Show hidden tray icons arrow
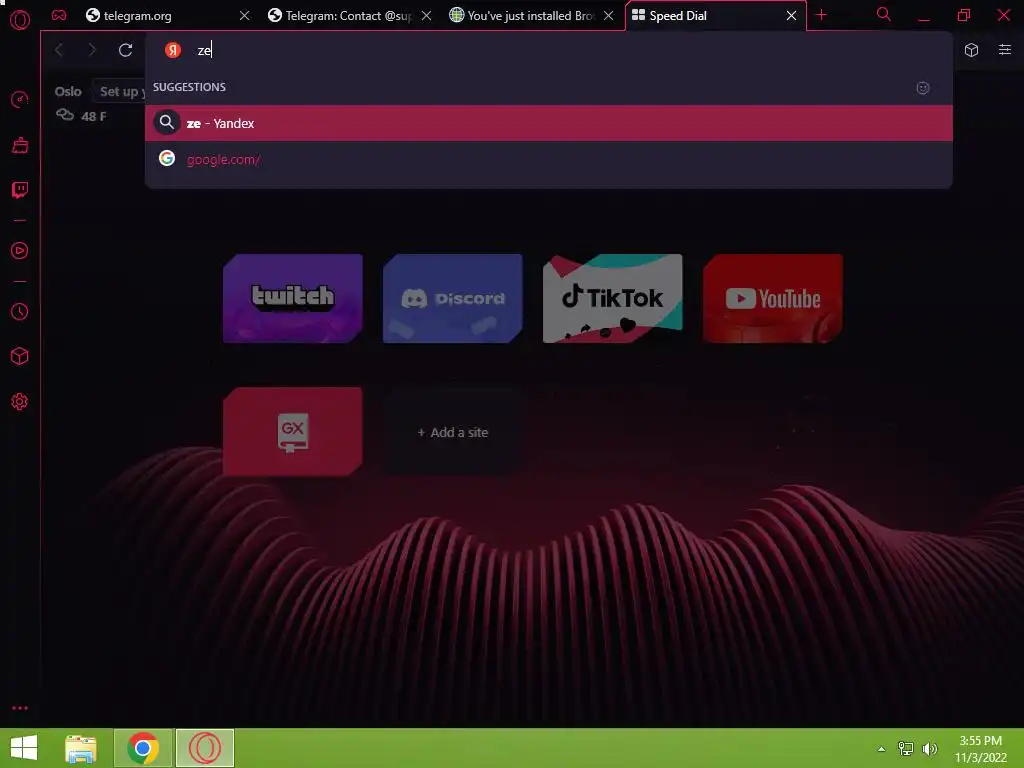This screenshot has width=1024, height=768. pos(882,748)
